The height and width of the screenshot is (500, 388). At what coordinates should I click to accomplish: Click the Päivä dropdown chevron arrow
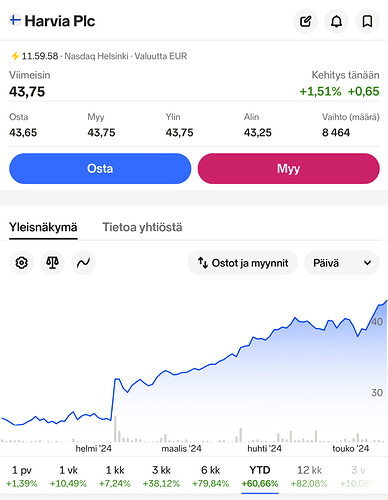tap(367, 263)
